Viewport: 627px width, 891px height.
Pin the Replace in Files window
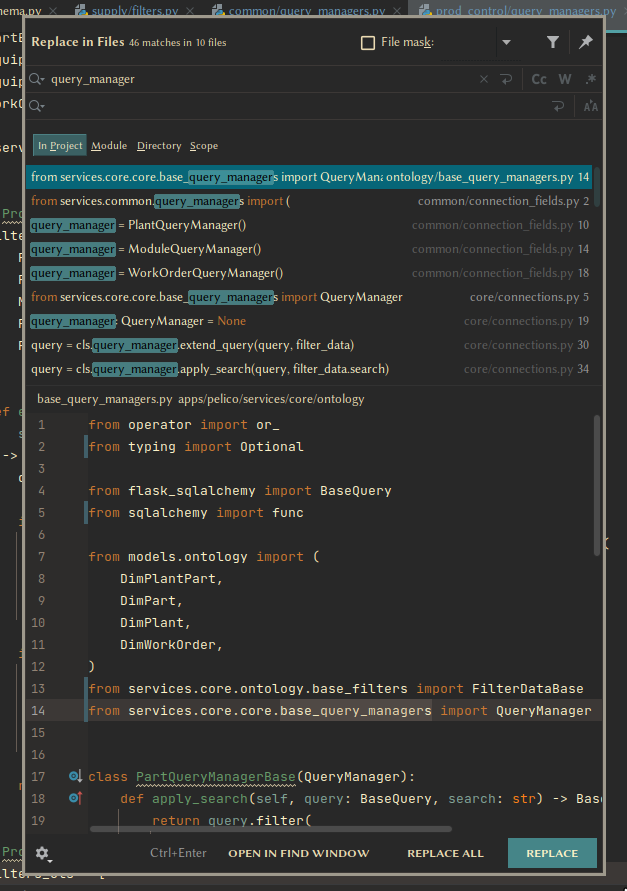(586, 42)
